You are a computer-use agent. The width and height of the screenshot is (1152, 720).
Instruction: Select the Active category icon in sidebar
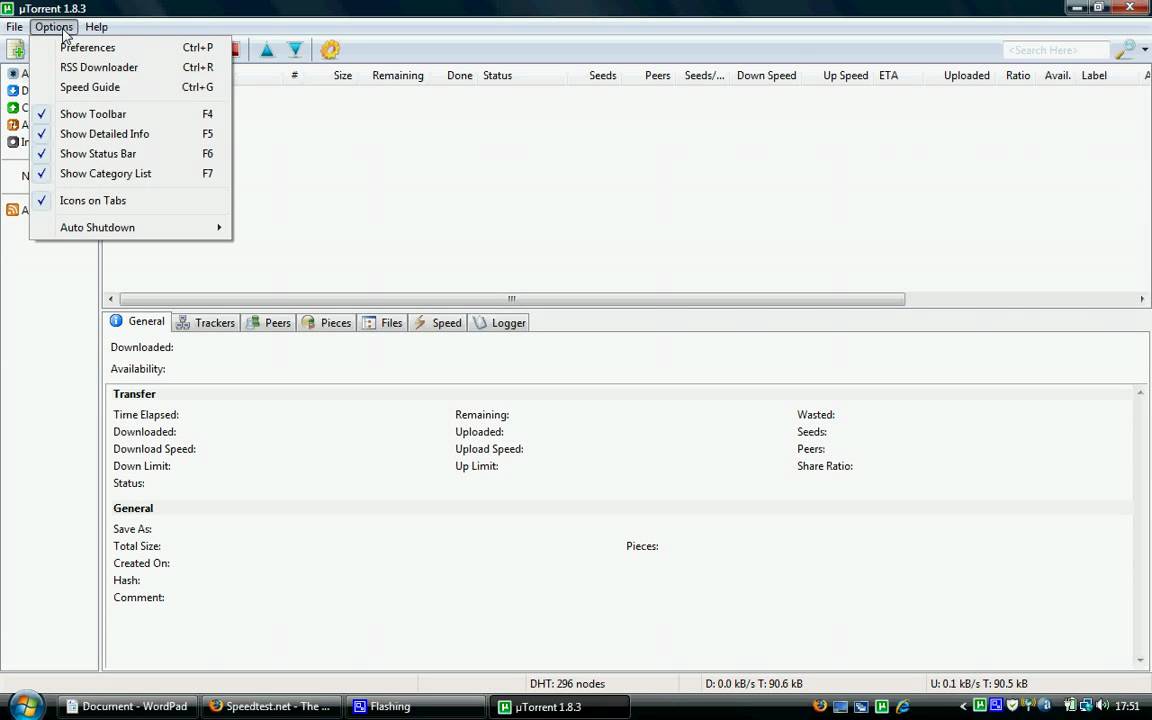12,125
